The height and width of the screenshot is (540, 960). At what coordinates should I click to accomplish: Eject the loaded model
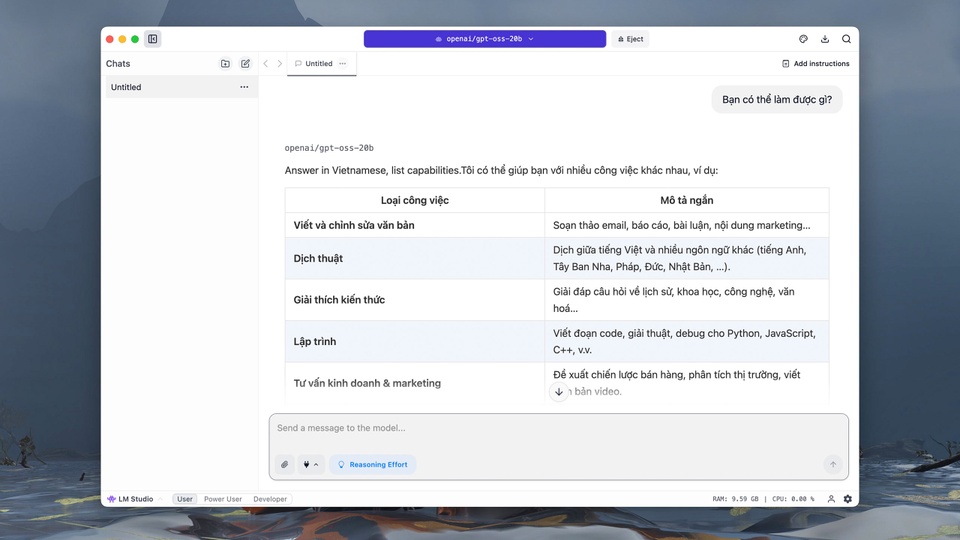[630, 39]
